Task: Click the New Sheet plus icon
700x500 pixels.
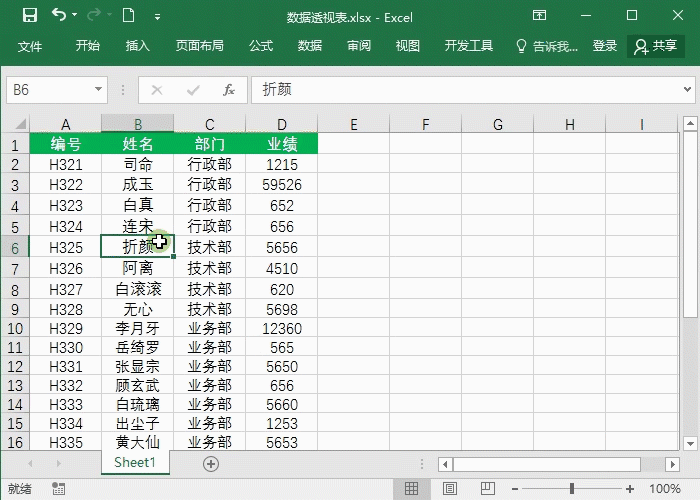Action: click(211, 464)
